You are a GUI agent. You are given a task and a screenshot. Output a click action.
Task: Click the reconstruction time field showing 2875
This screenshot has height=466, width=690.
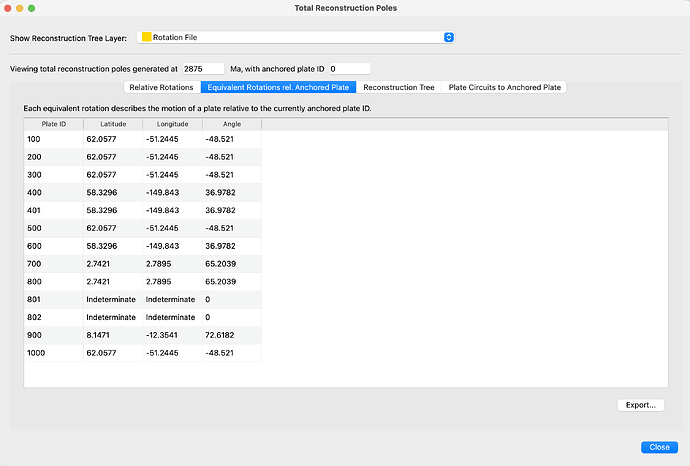tap(203, 69)
